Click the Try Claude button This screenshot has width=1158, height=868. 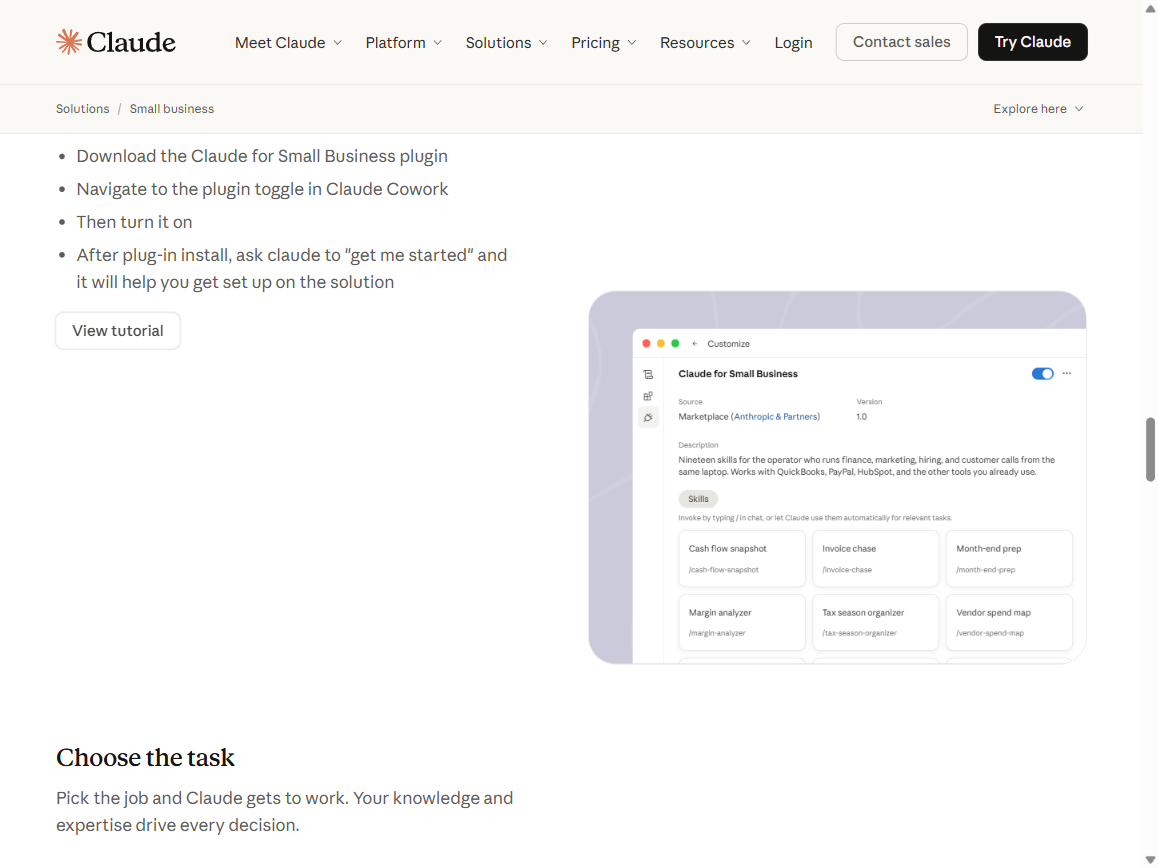pyautogui.click(x=1032, y=42)
